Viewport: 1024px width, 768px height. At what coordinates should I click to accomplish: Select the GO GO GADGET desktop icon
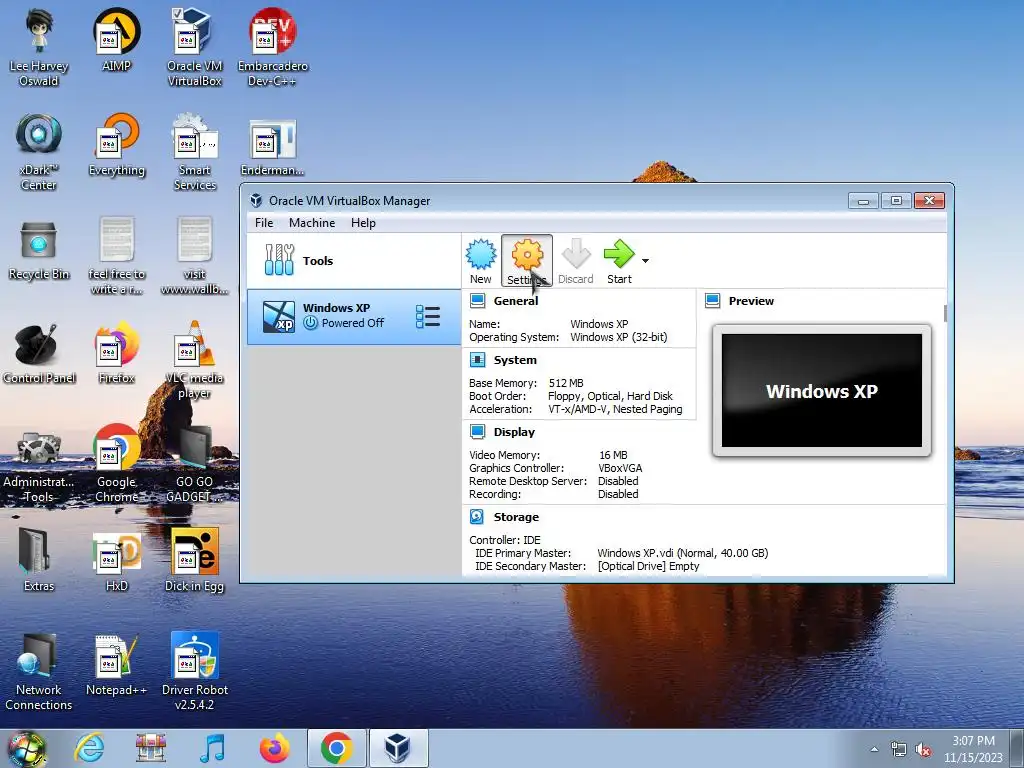(x=194, y=464)
